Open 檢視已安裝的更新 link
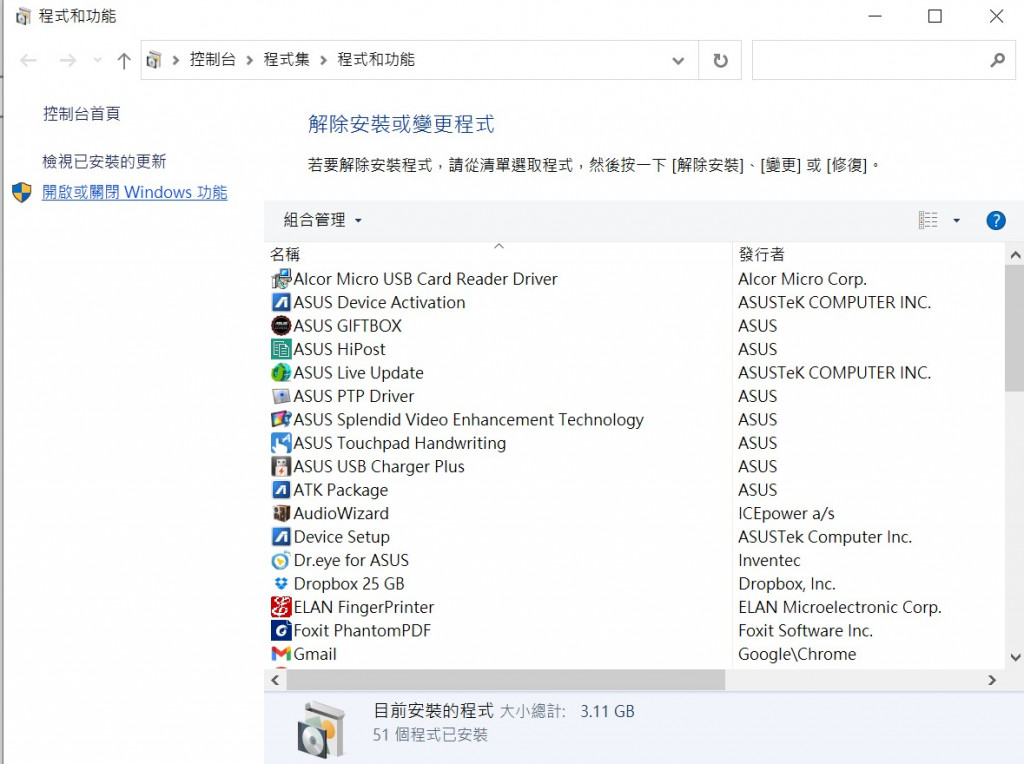This screenshot has height=764, width=1024. pyautogui.click(x=104, y=161)
